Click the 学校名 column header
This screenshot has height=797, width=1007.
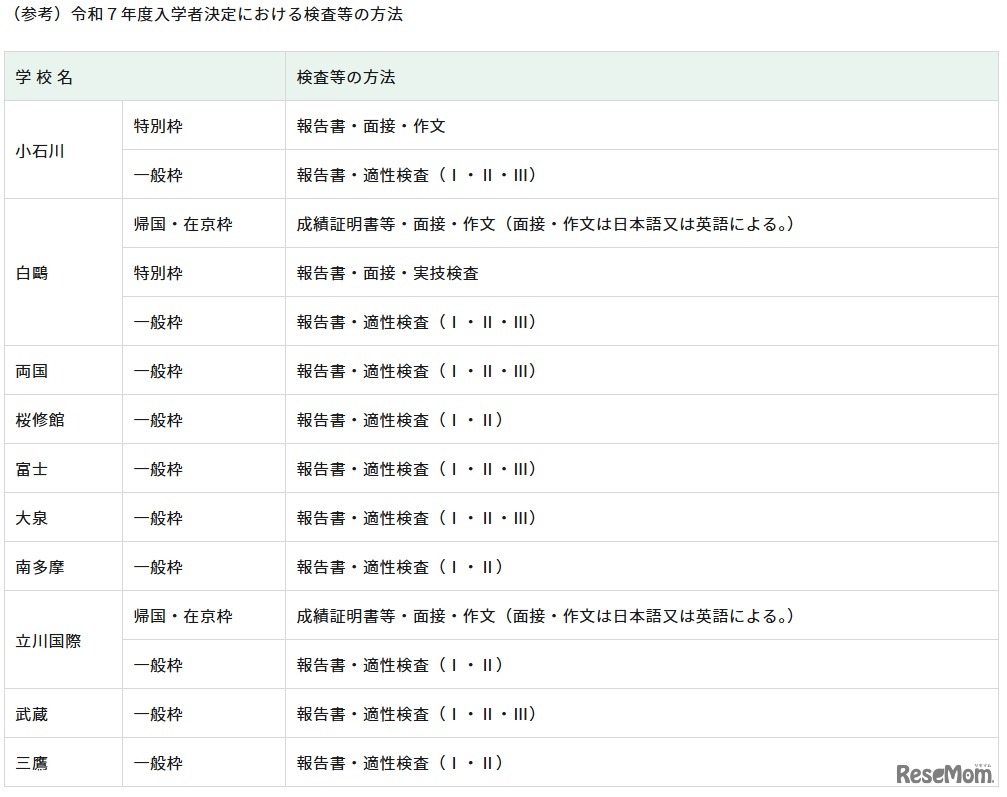point(38,75)
